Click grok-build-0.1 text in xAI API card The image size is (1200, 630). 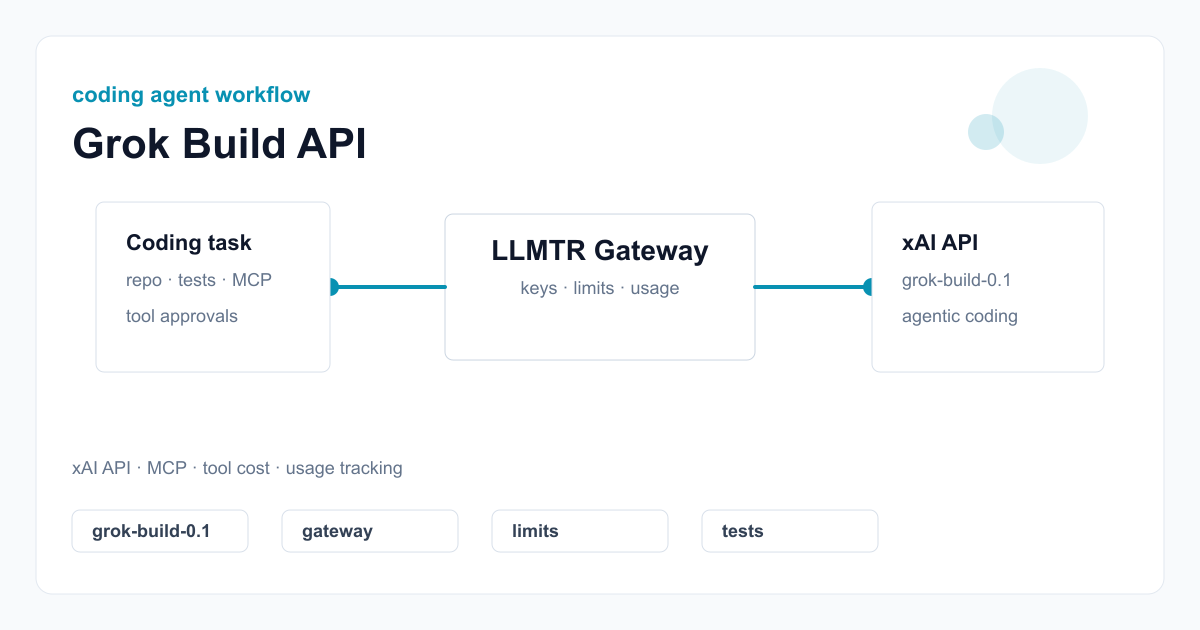957,280
